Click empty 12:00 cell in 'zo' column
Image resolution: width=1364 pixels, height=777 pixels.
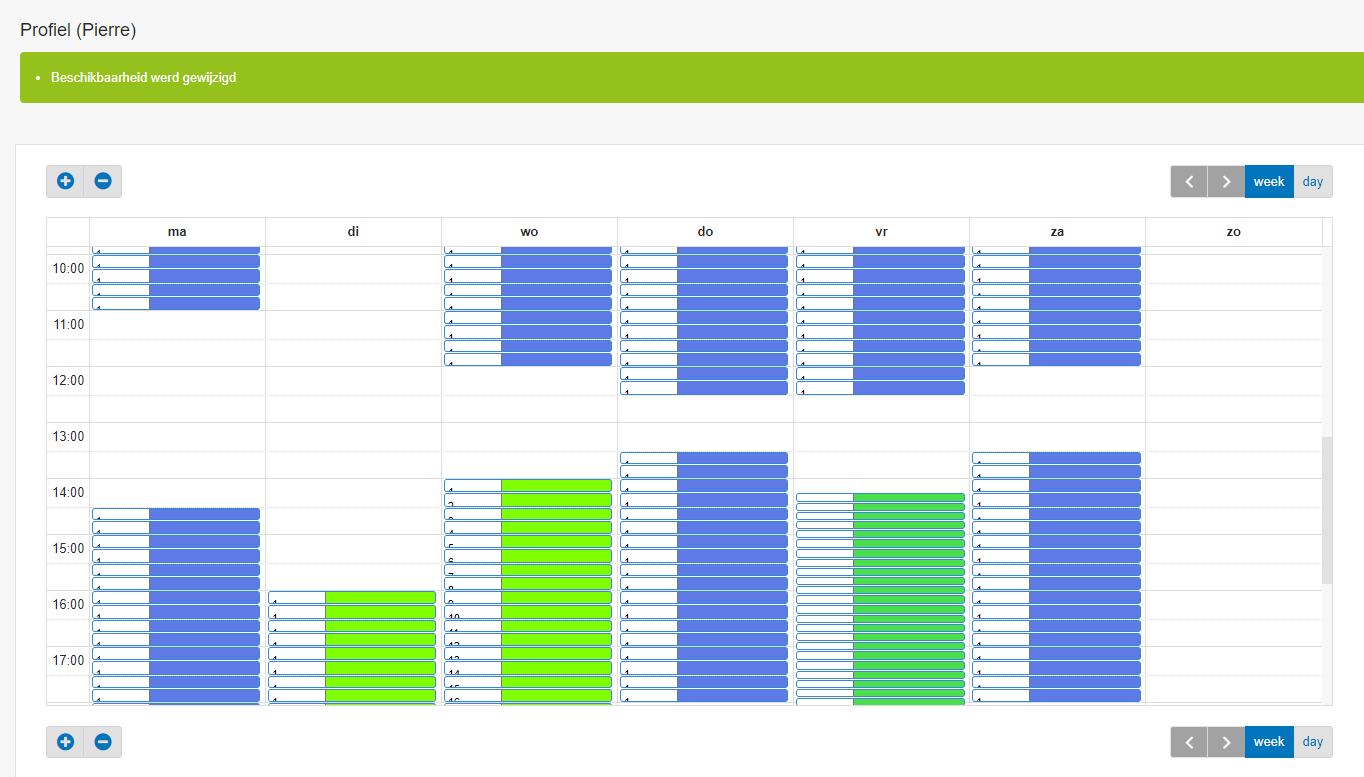click(x=1233, y=381)
